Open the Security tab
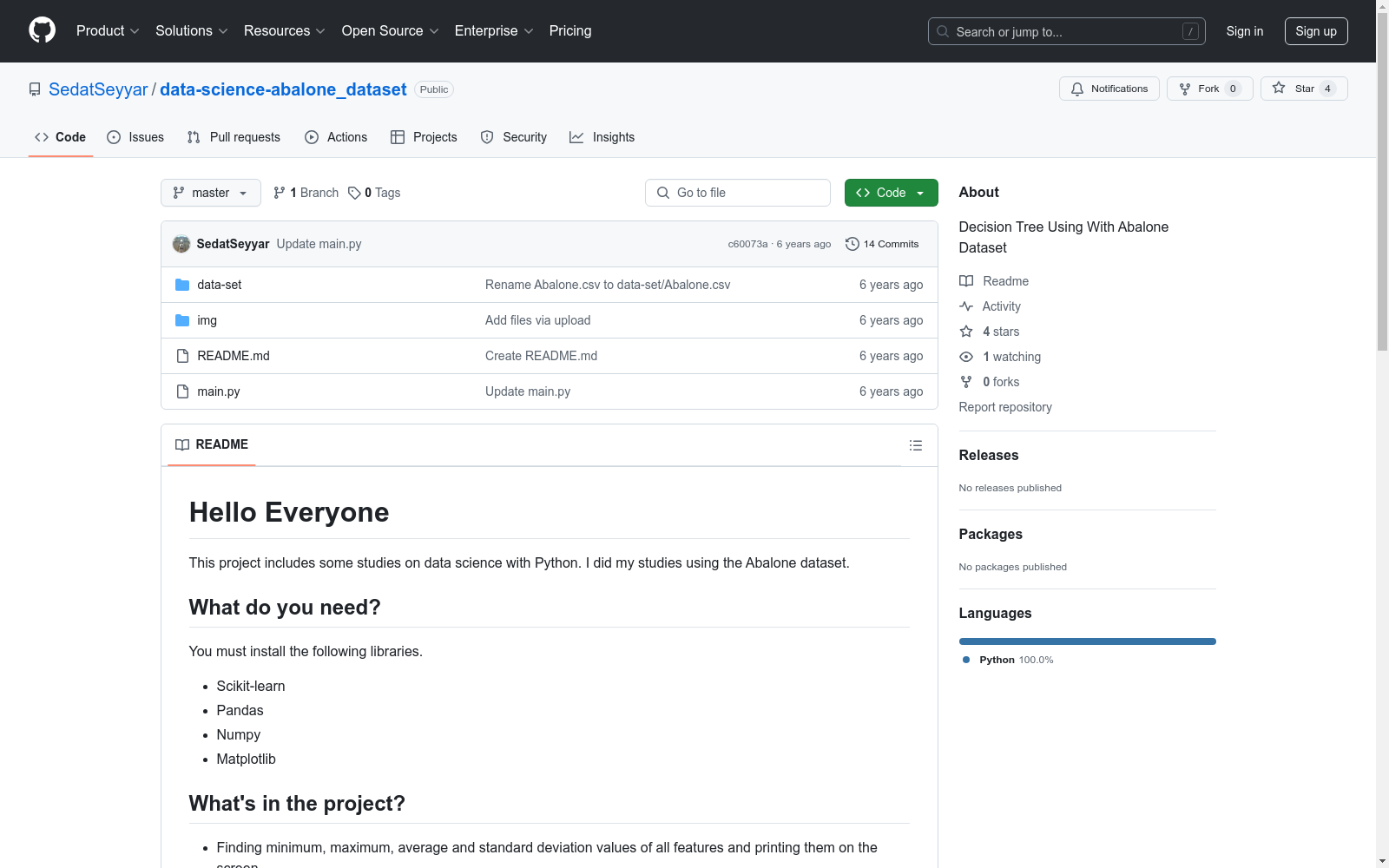Image resolution: width=1389 pixels, height=868 pixels. pos(514,137)
